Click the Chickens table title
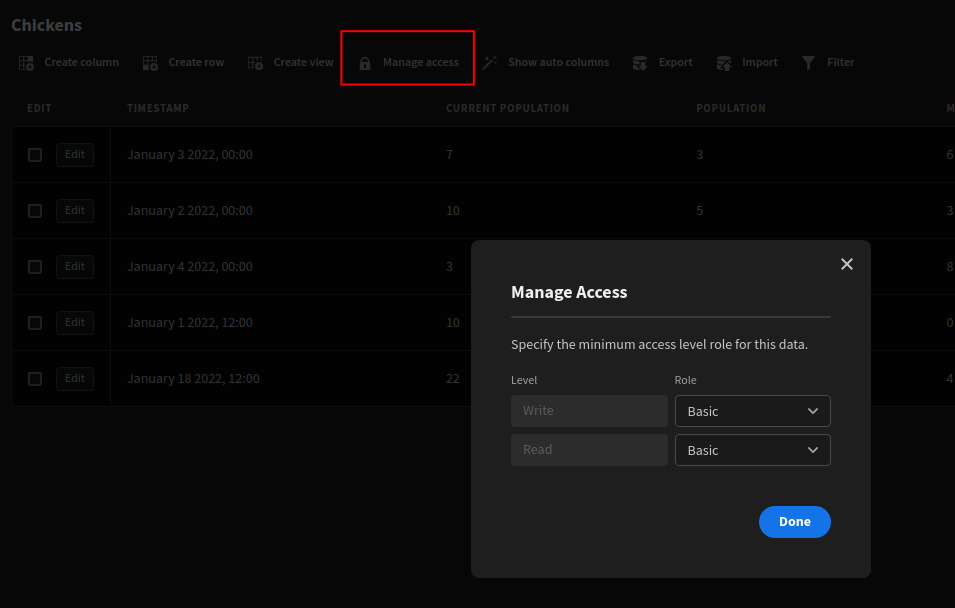This screenshot has width=955, height=608. pos(46,25)
